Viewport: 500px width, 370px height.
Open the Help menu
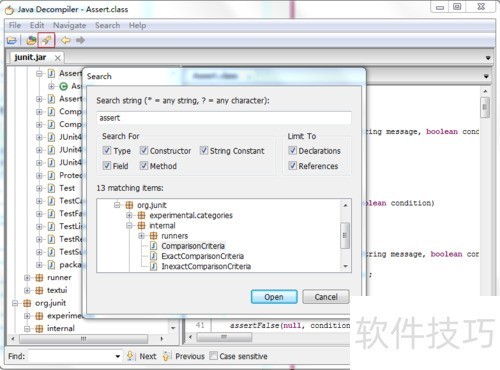click(137, 25)
